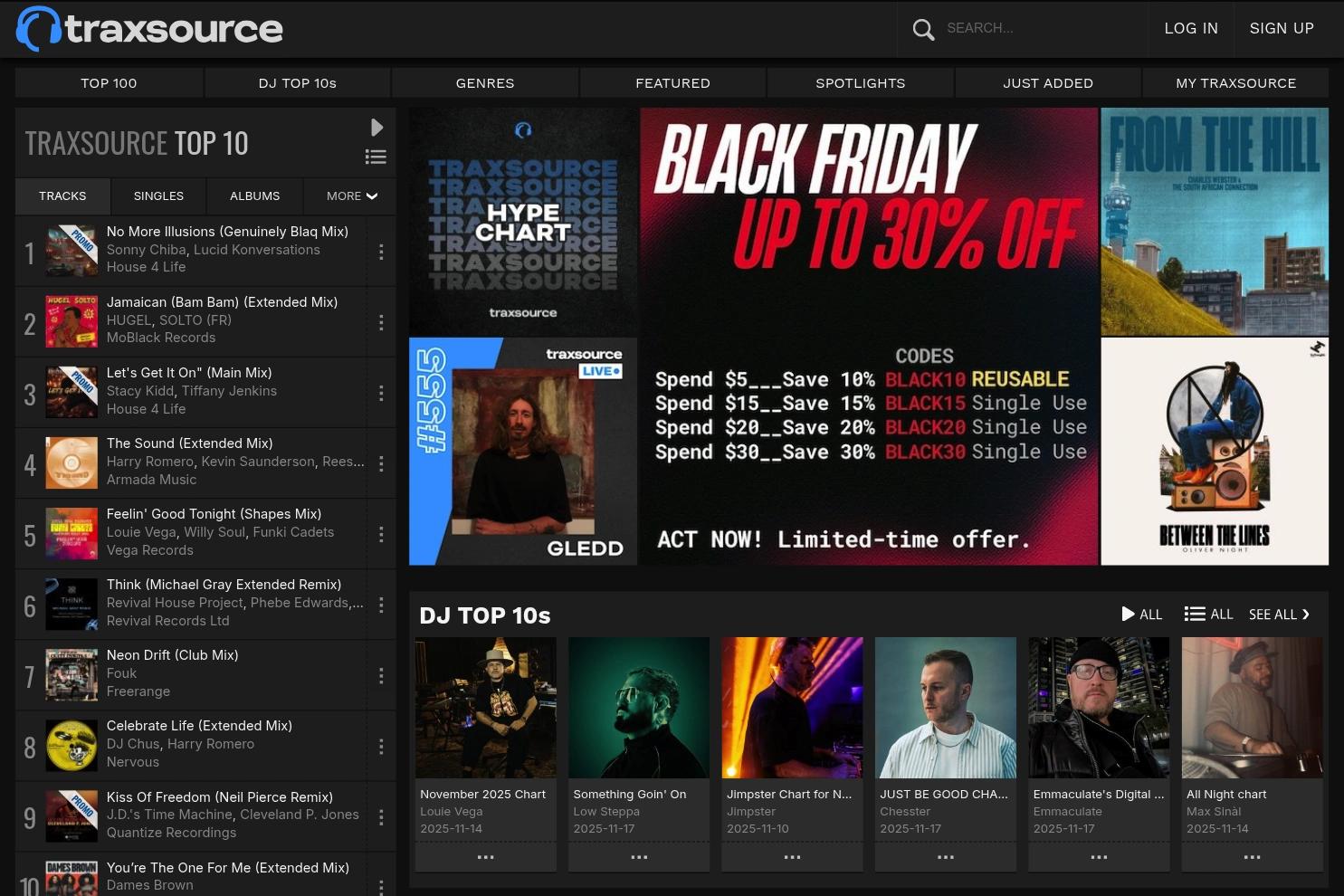Open the Vega Records label link

(x=150, y=550)
